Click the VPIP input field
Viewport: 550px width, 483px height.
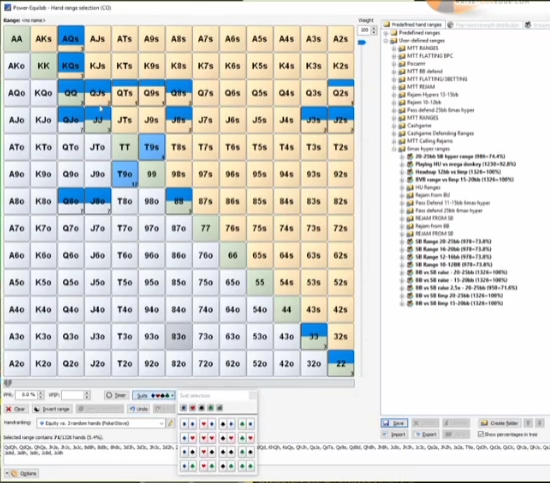73,395
